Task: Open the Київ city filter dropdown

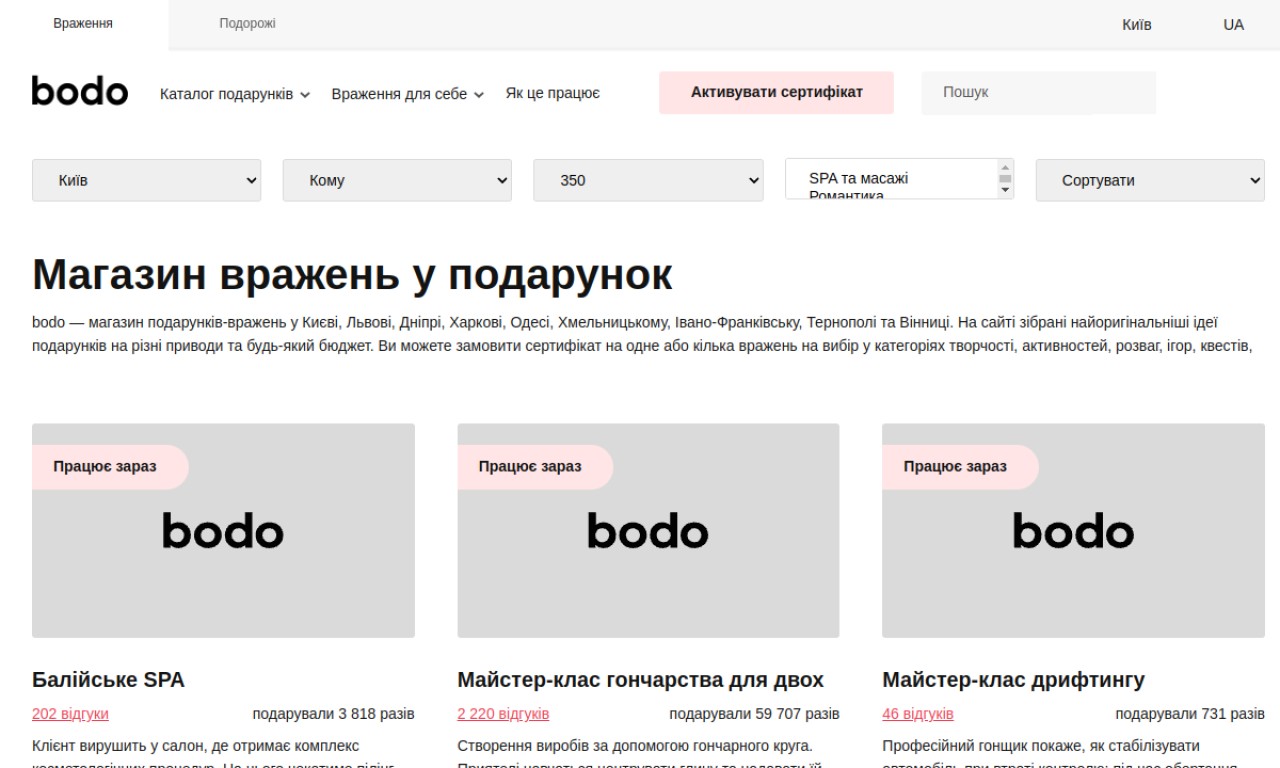Action: tap(147, 180)
